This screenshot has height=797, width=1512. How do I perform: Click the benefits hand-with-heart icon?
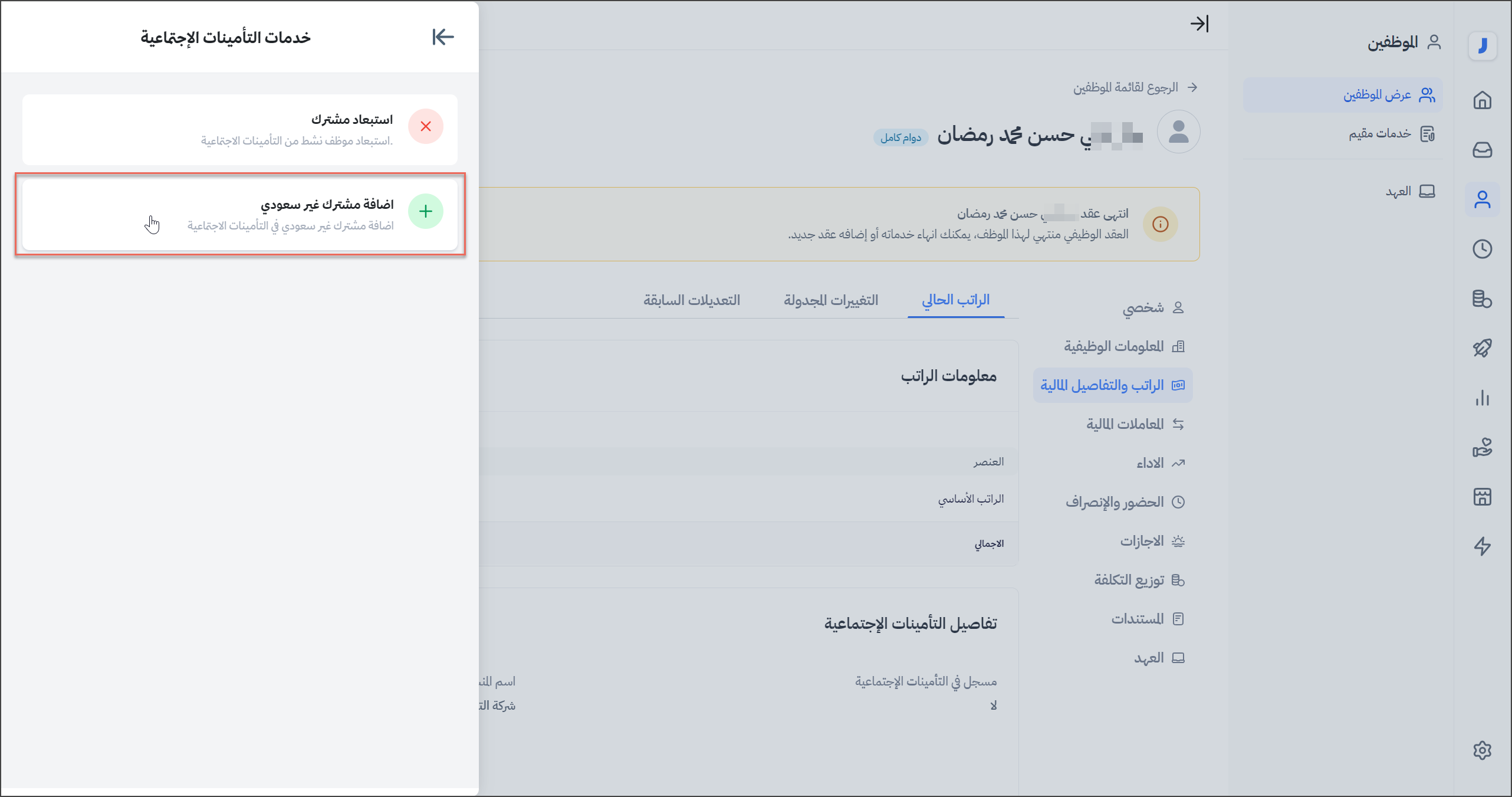1483,448
